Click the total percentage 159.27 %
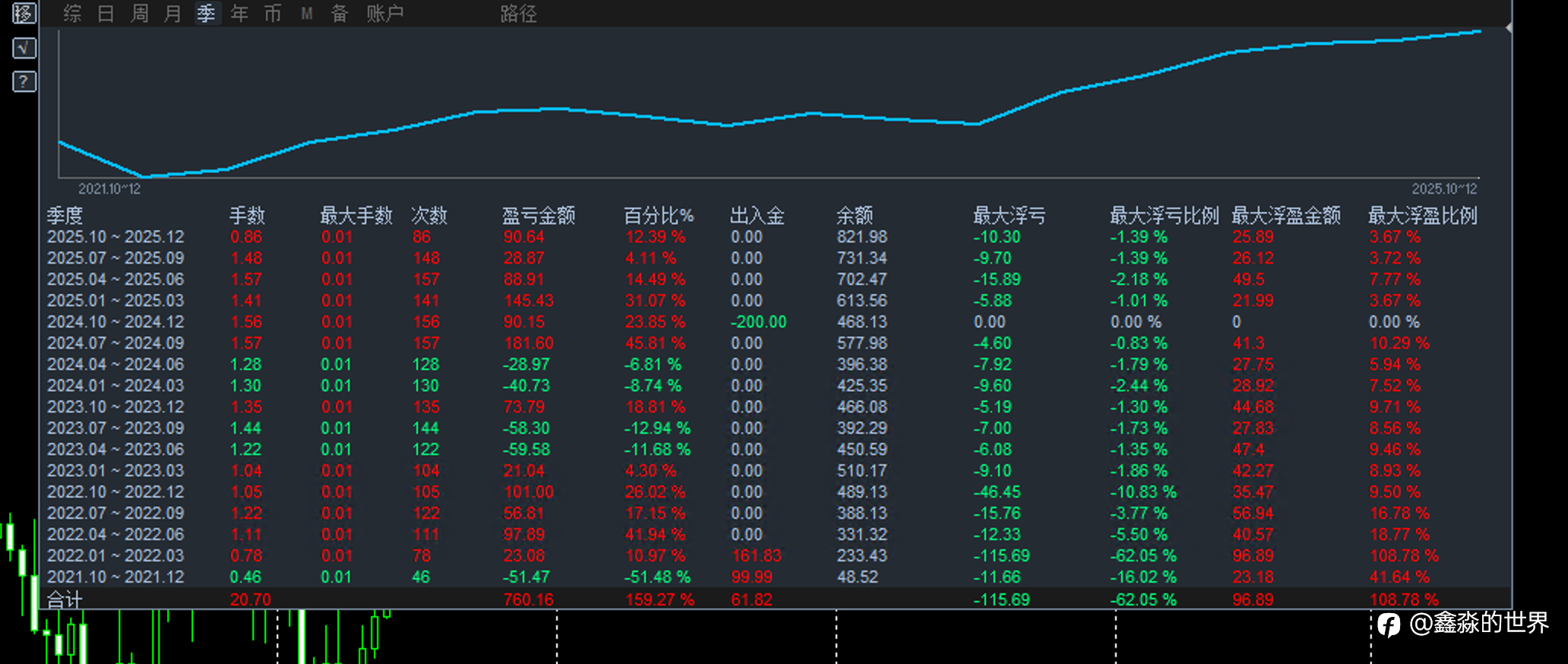The height and width of the screenshot is (664, 1568). 659,599
